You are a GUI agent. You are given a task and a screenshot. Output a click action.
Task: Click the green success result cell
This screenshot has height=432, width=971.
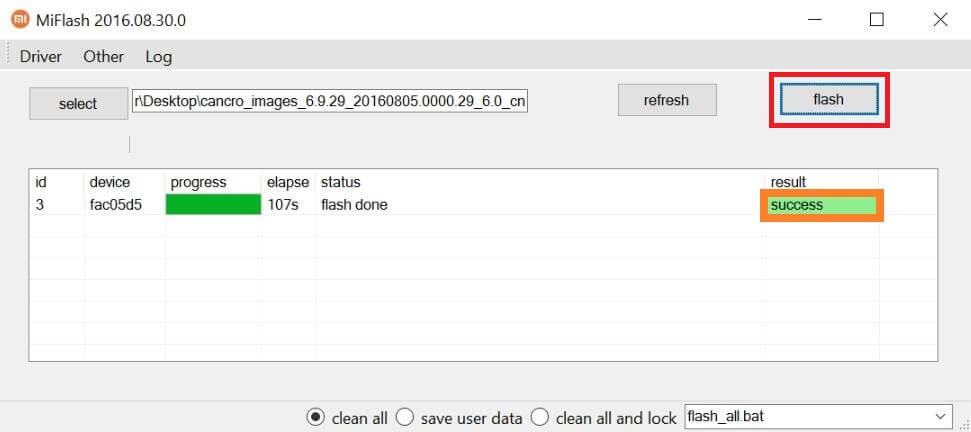click(x=822, y=205)
